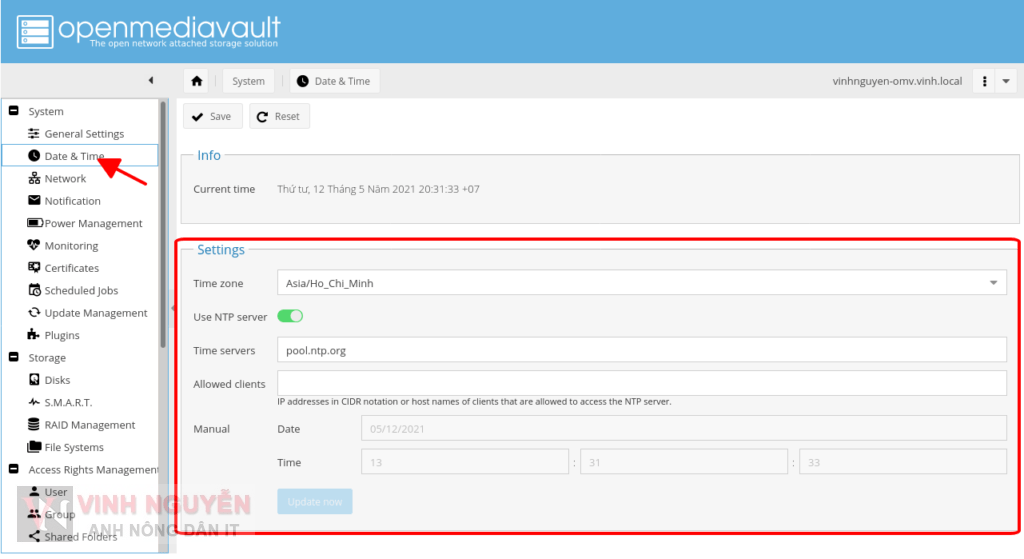This screenshot has width=1024, height=559.
Task: Go to Power Management section
Action: point(93,224)
